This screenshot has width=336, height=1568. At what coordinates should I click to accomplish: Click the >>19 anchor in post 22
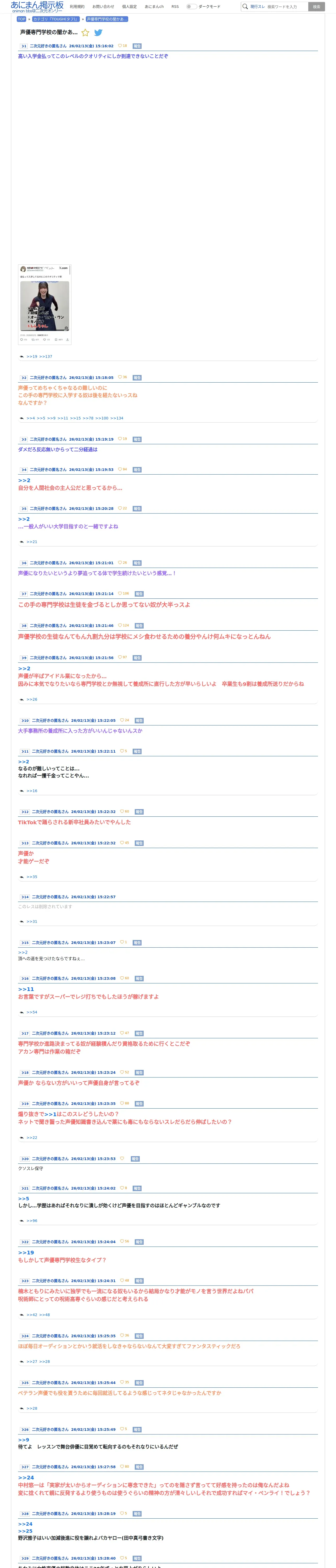[x=26, y=1253]
